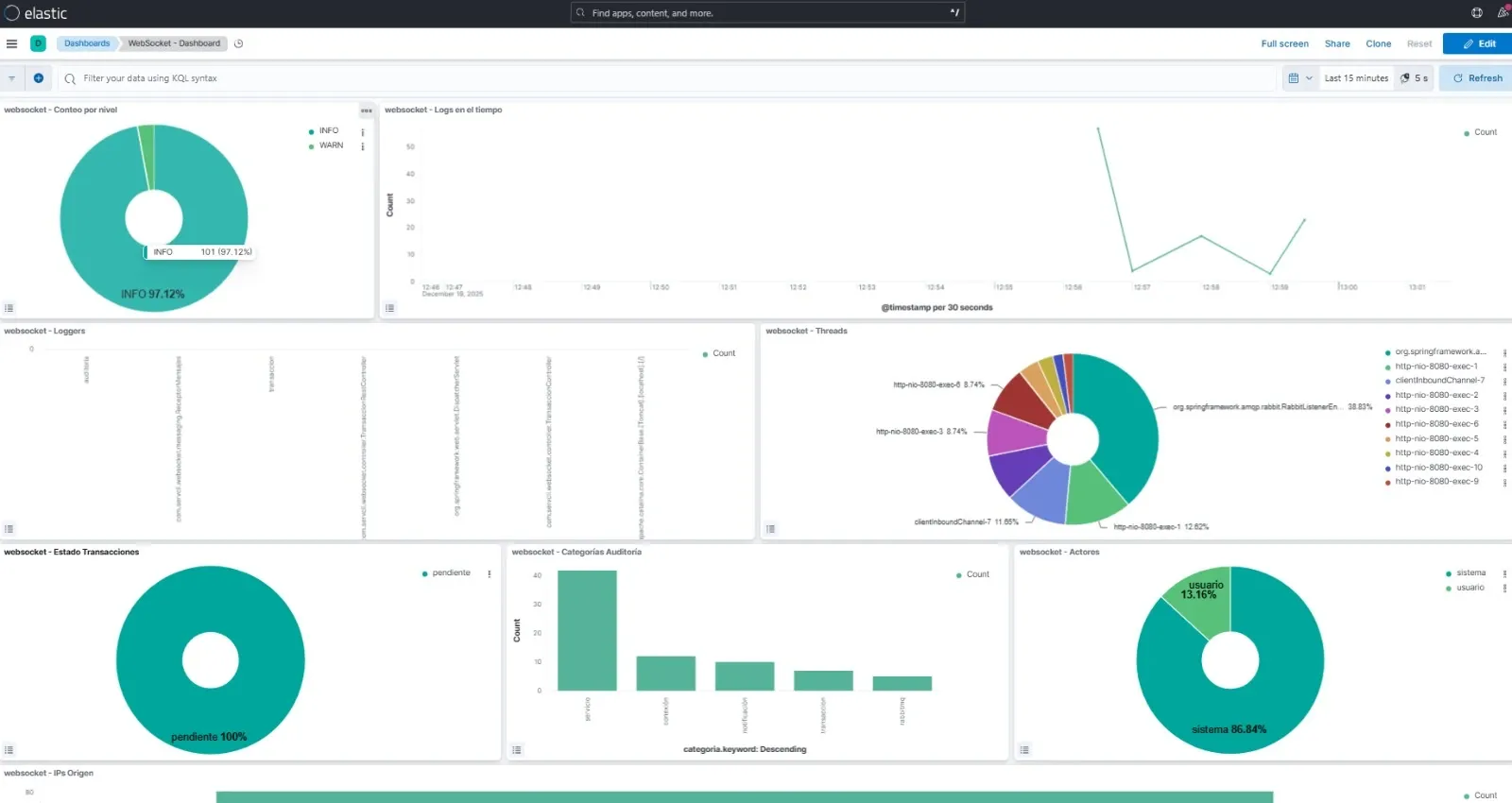Click the search magnifier in KQL bar
This screenshot has width=1512, height=803.
(70, 78)
